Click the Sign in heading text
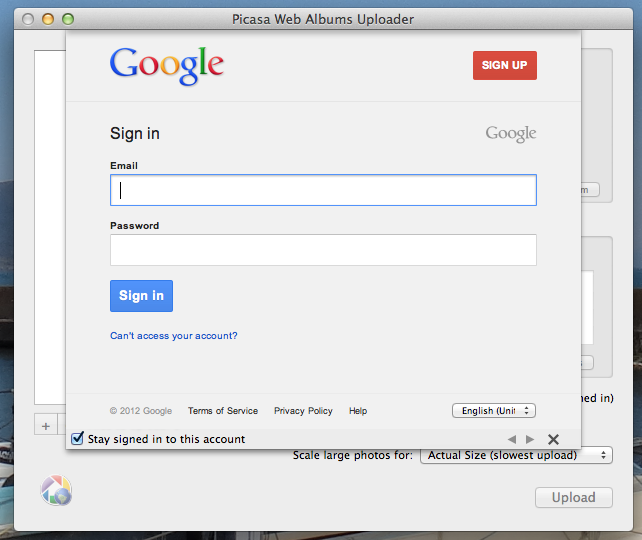The image size is (642, 540). click(x=135, y=134)
